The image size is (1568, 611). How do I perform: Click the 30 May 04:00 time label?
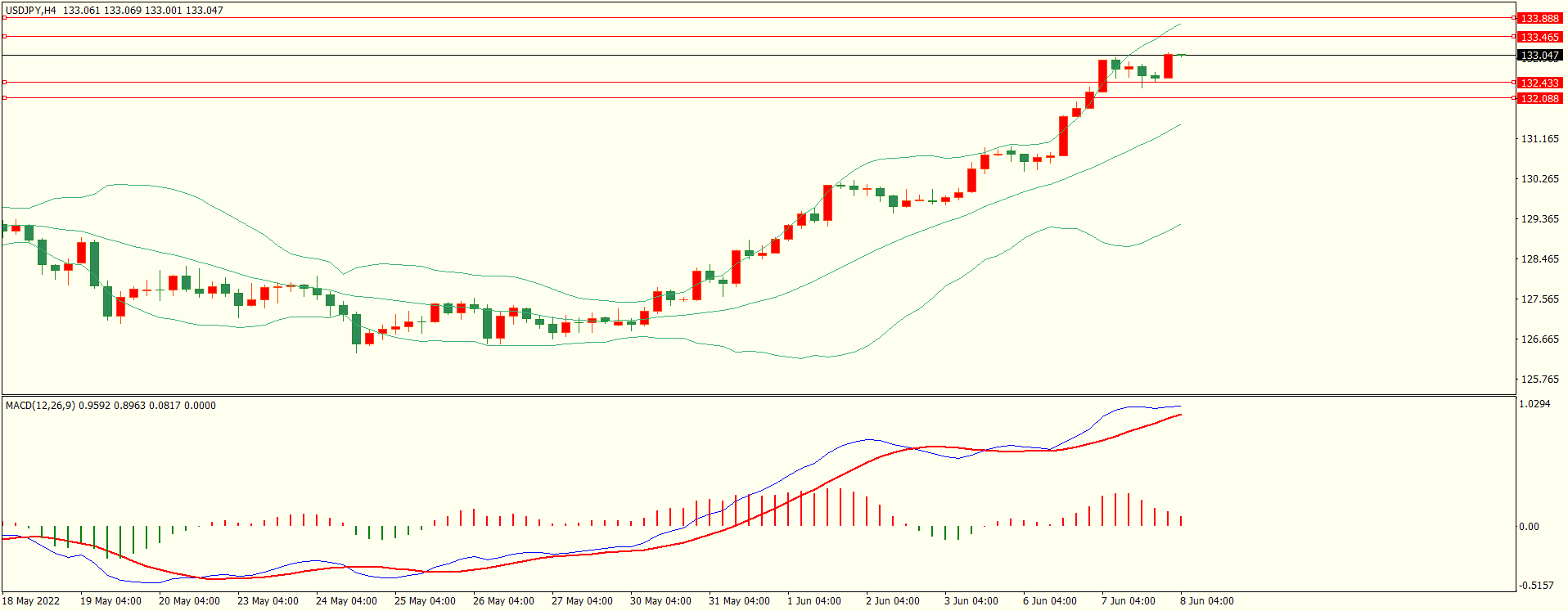660,601
